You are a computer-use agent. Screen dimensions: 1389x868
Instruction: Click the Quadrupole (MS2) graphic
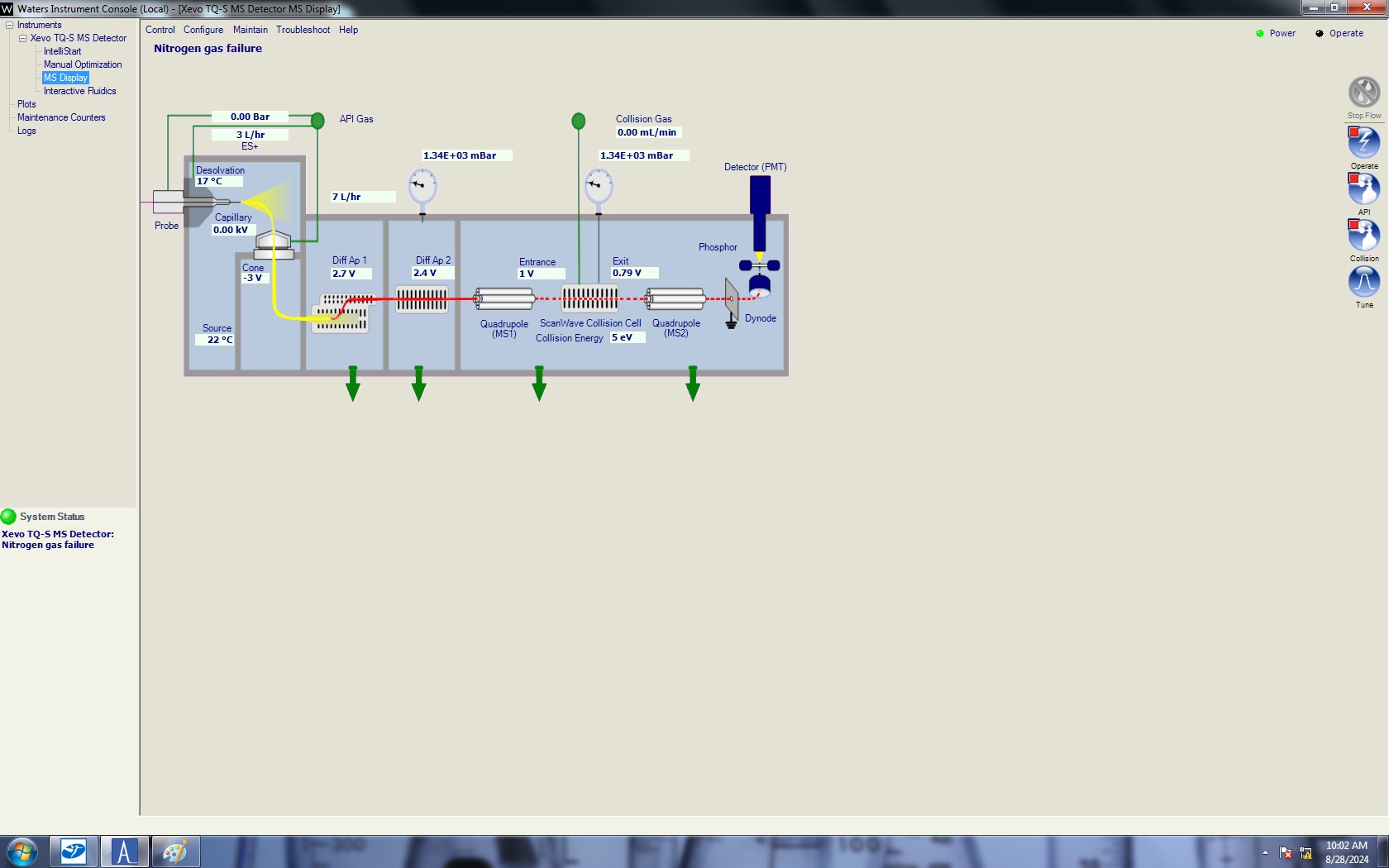click(675, 298)
